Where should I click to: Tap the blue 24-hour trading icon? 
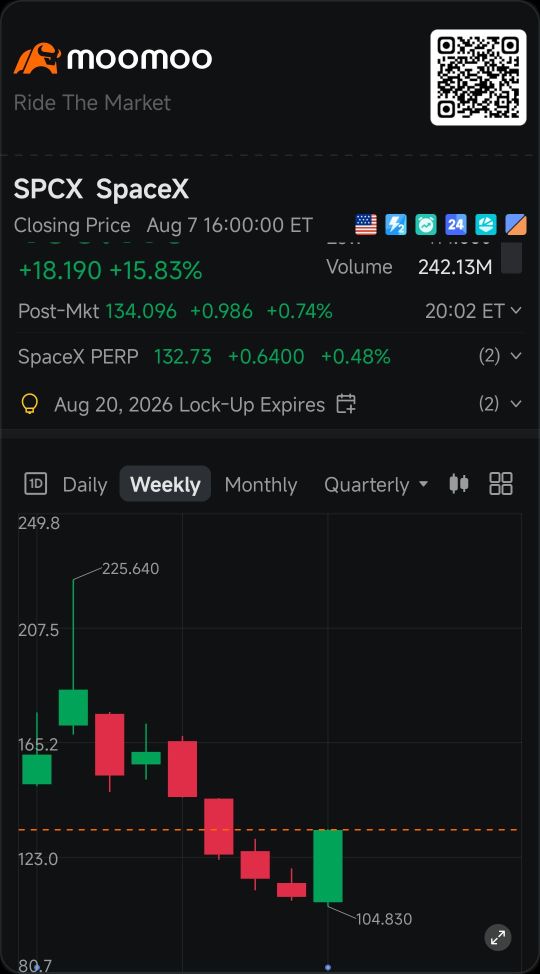tap(455, 224)
